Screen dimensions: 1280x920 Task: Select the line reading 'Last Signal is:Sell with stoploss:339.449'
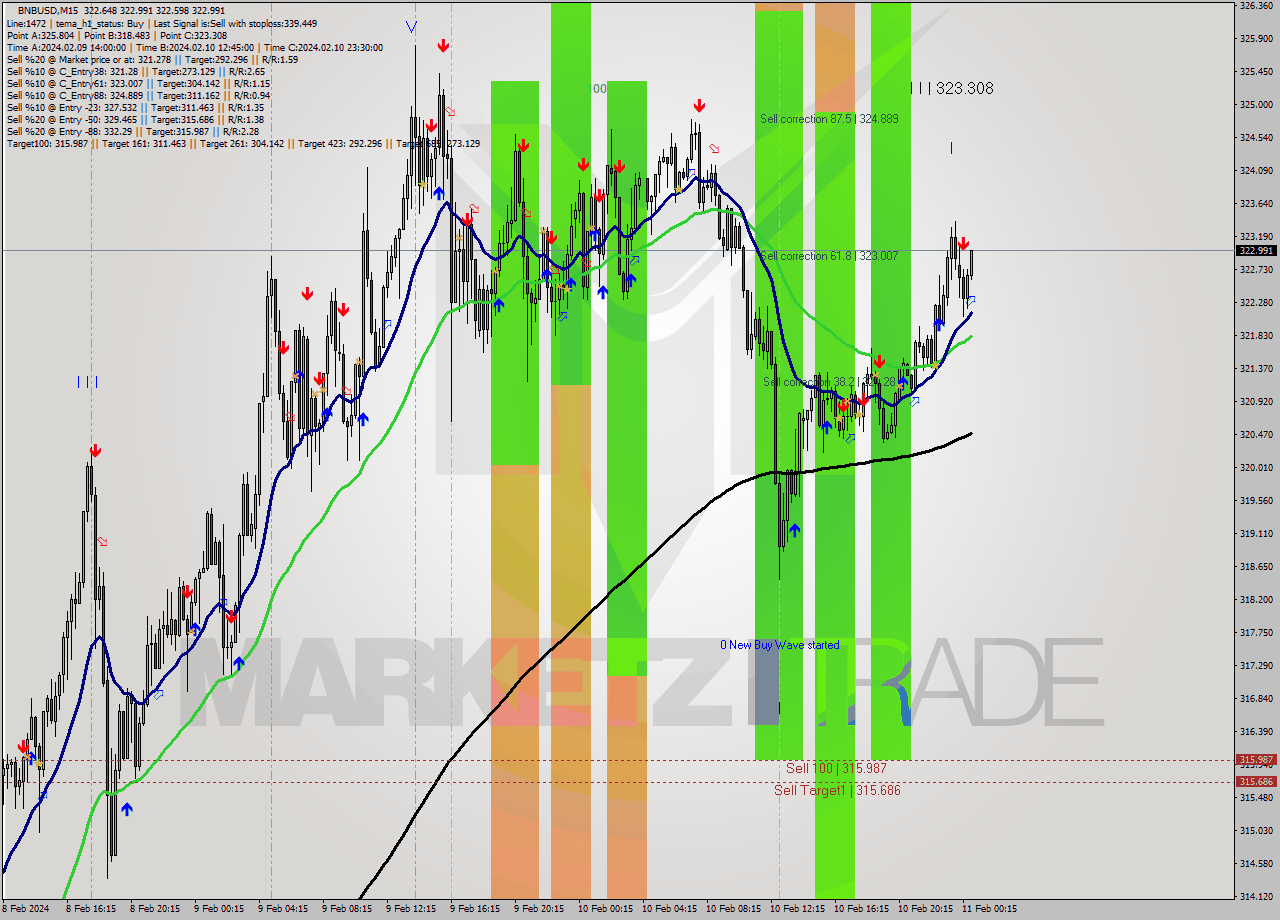[235, 23]
